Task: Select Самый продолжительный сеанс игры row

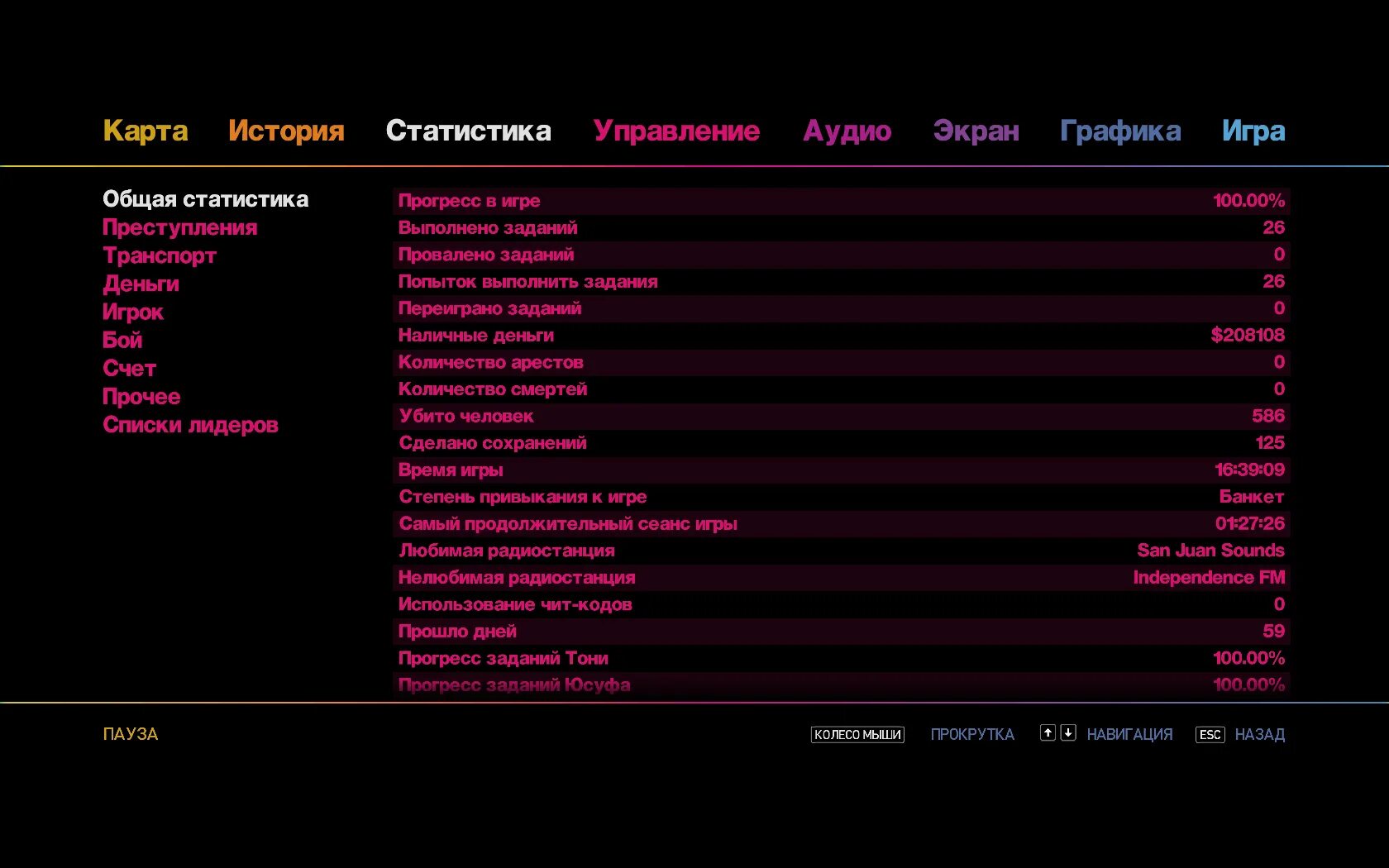Action: coord(842,523)
